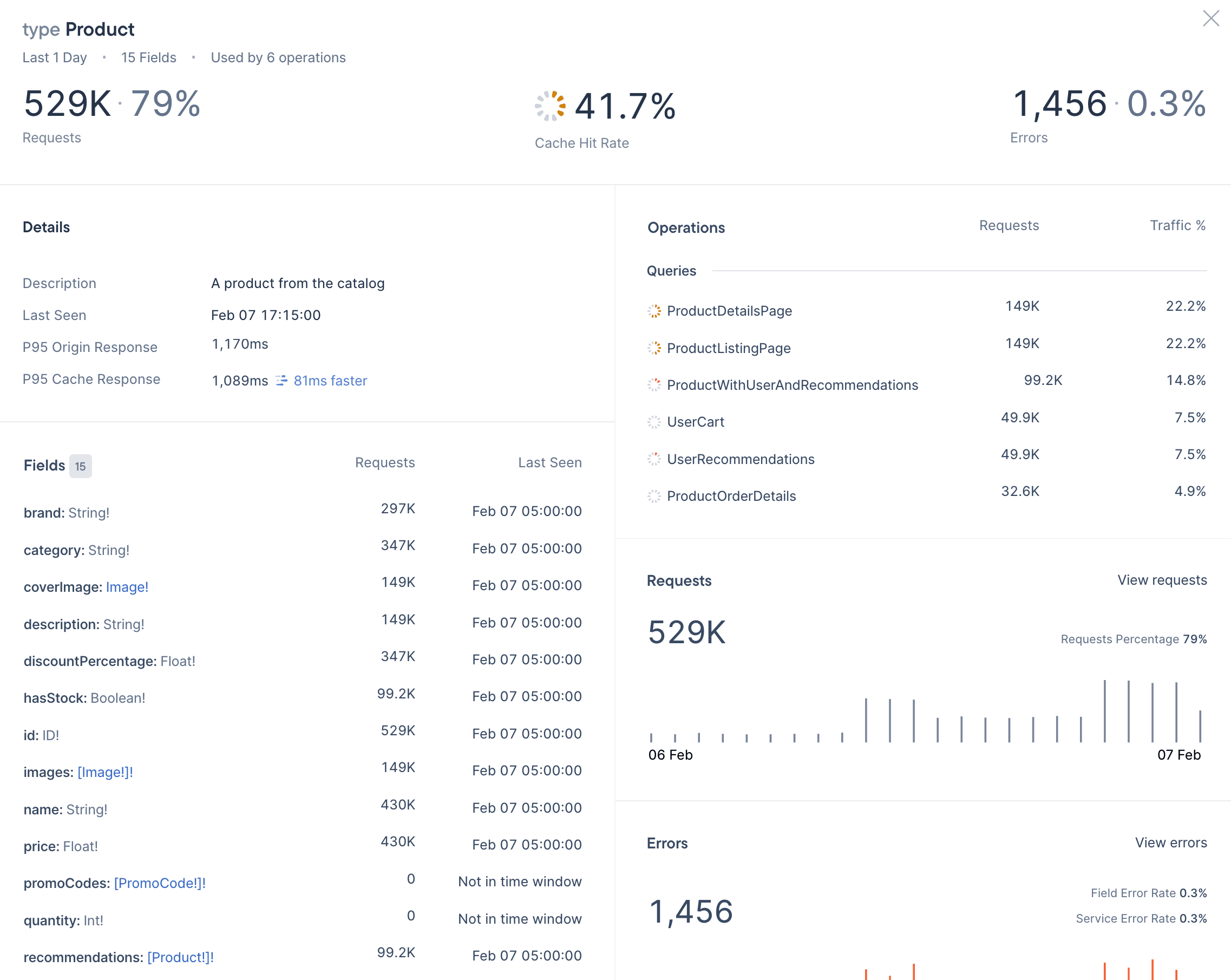
Task: Click the 81ms faster link
Action: click(330, 381)
